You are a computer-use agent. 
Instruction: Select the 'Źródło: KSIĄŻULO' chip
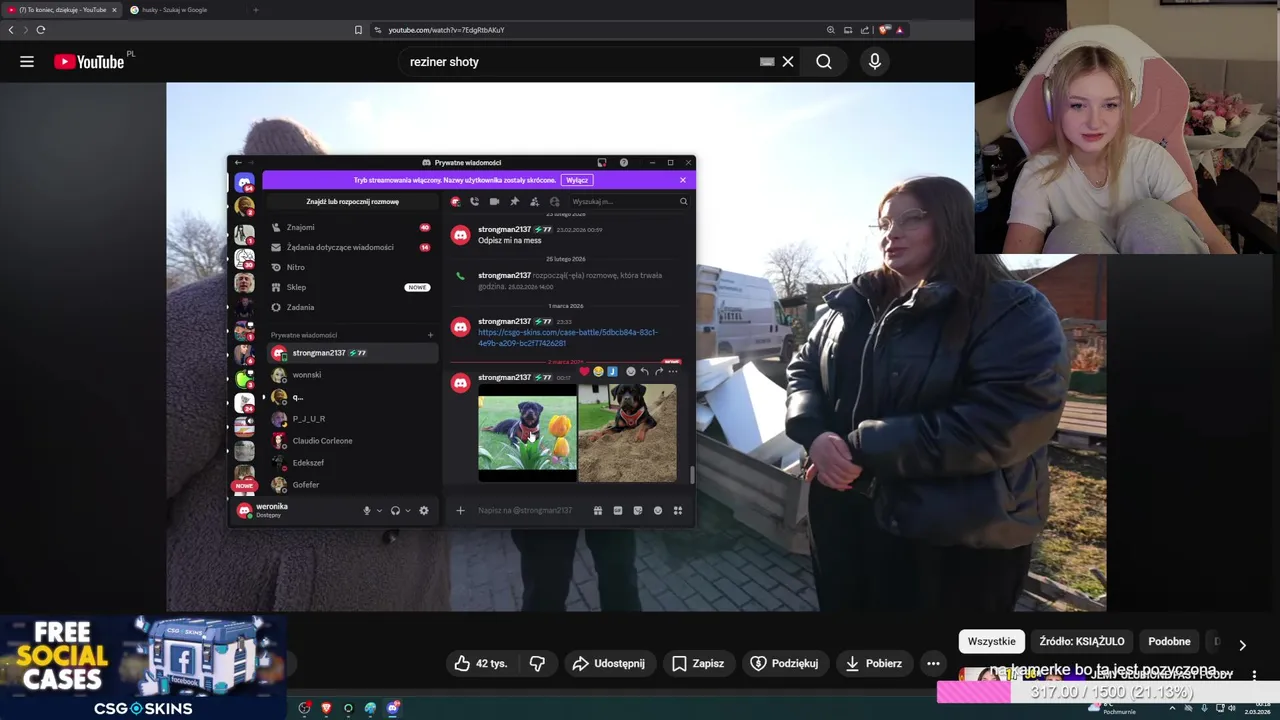click(x=1081, y=641)
